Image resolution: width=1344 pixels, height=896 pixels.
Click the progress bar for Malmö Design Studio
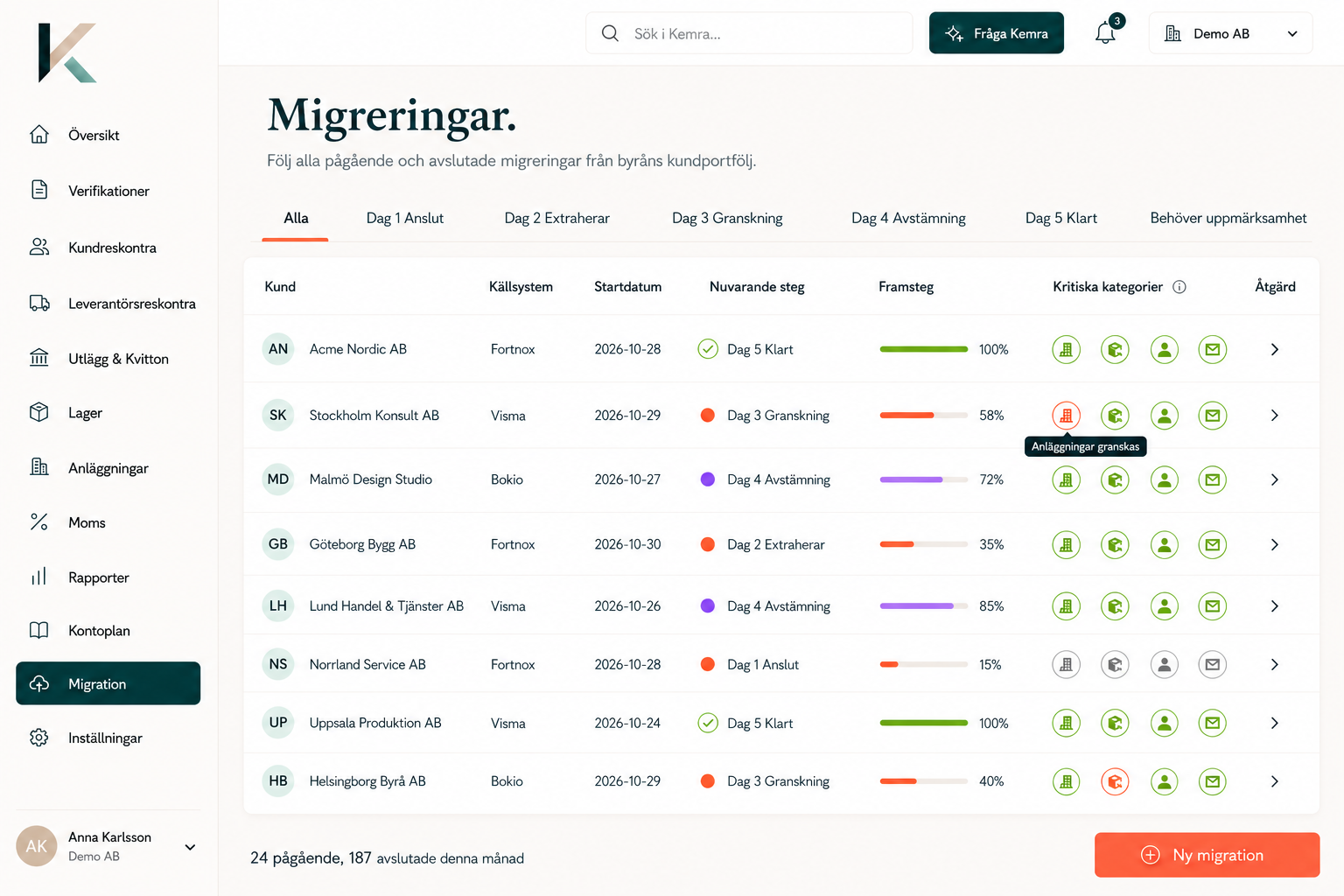[x=924, y=479]
